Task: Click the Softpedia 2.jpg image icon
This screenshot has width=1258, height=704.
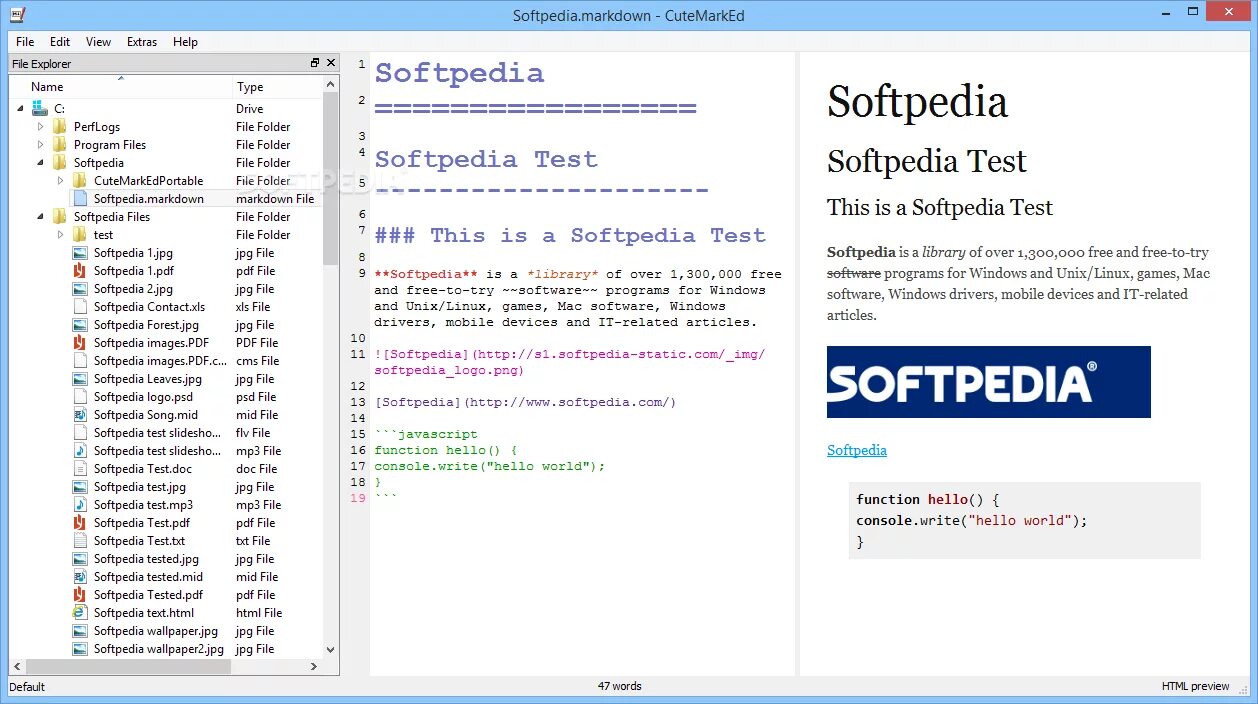Action: 80,289
